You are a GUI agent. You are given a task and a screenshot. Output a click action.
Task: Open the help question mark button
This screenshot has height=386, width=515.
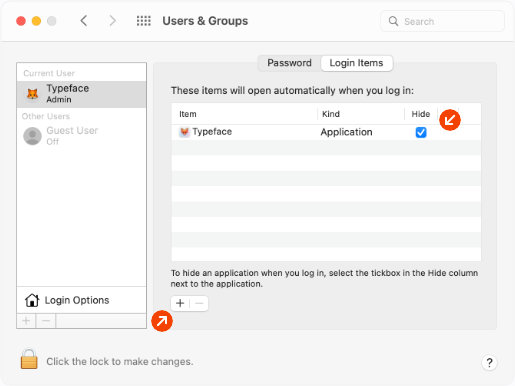click(489, 362)
